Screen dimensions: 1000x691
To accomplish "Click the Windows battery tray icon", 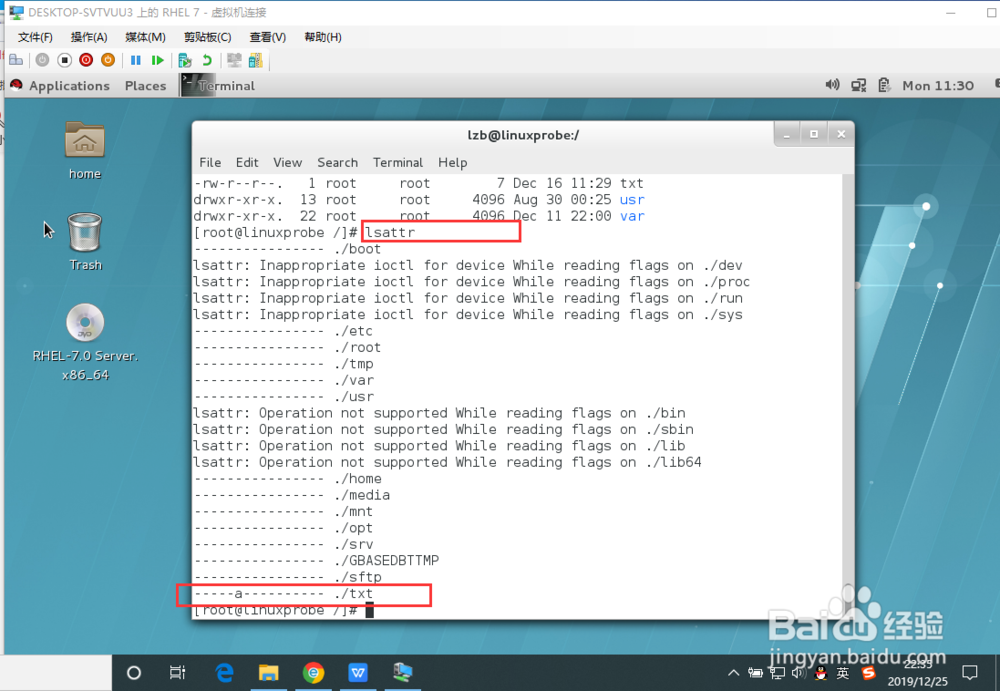I will 755,672.
